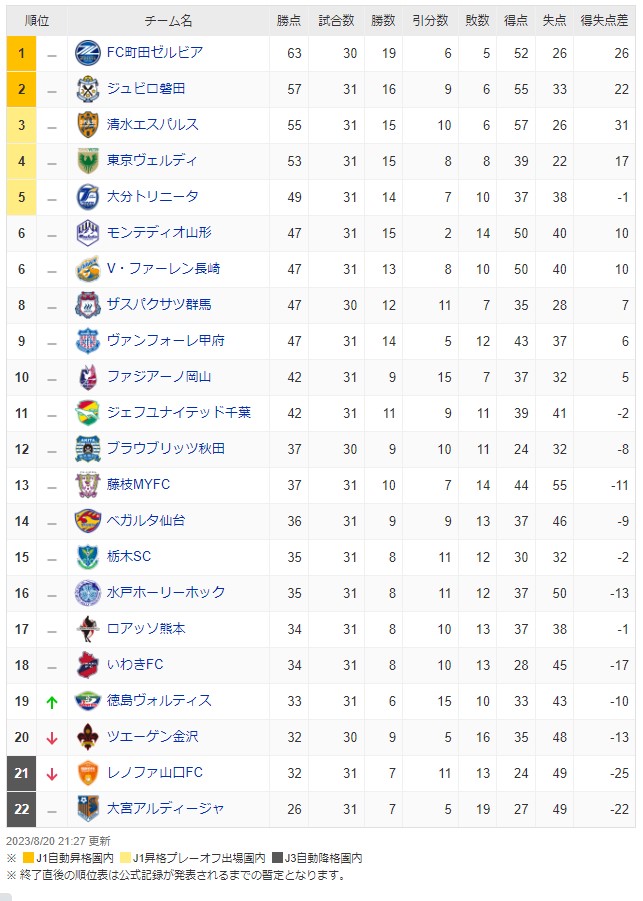Image resolution: width=643 pixels, height=901 pixels.
Task: Click the red down arrow for レノファ山口FC
Action: (52, 774)
